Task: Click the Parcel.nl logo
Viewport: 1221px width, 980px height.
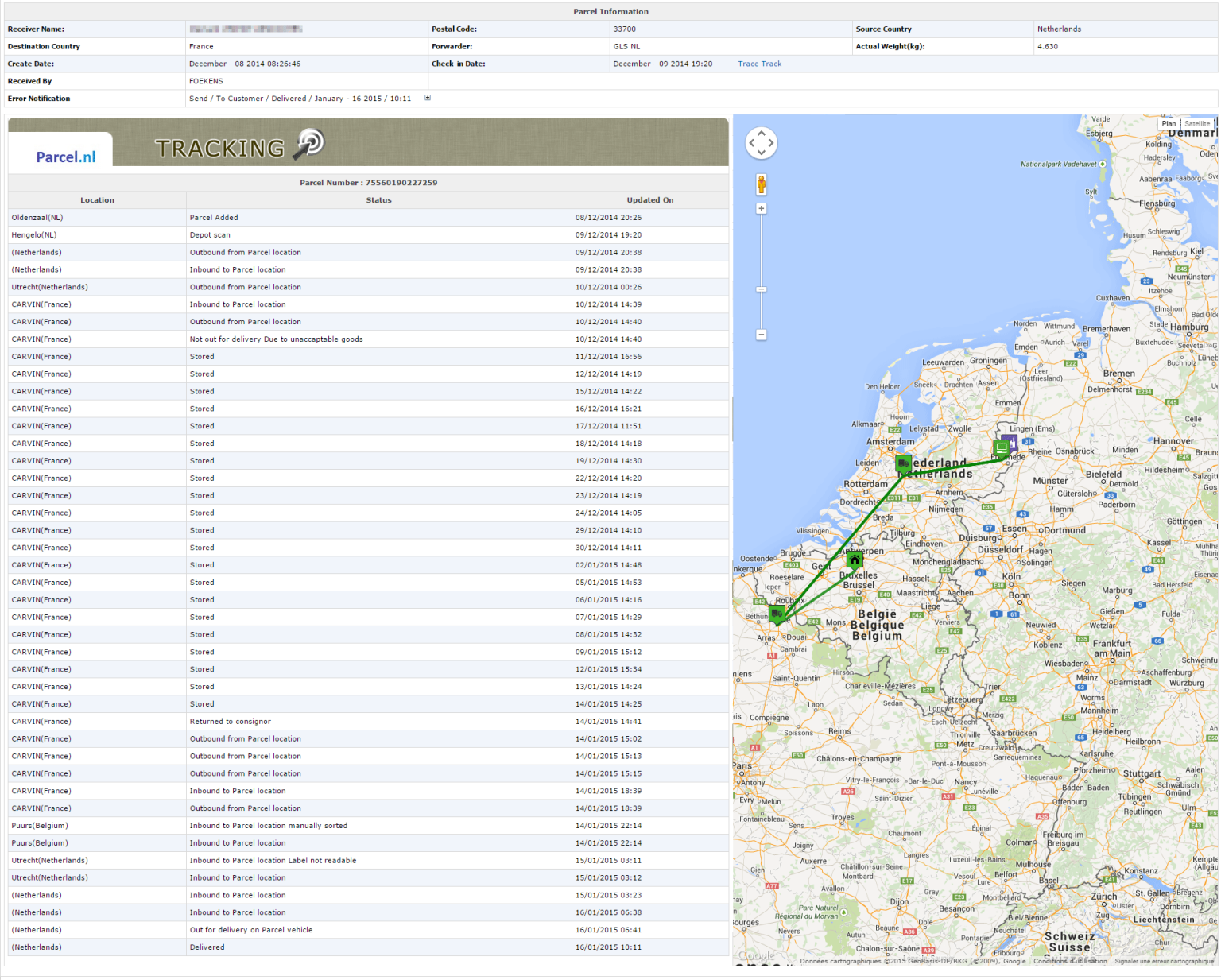Action: coord(65,157)
